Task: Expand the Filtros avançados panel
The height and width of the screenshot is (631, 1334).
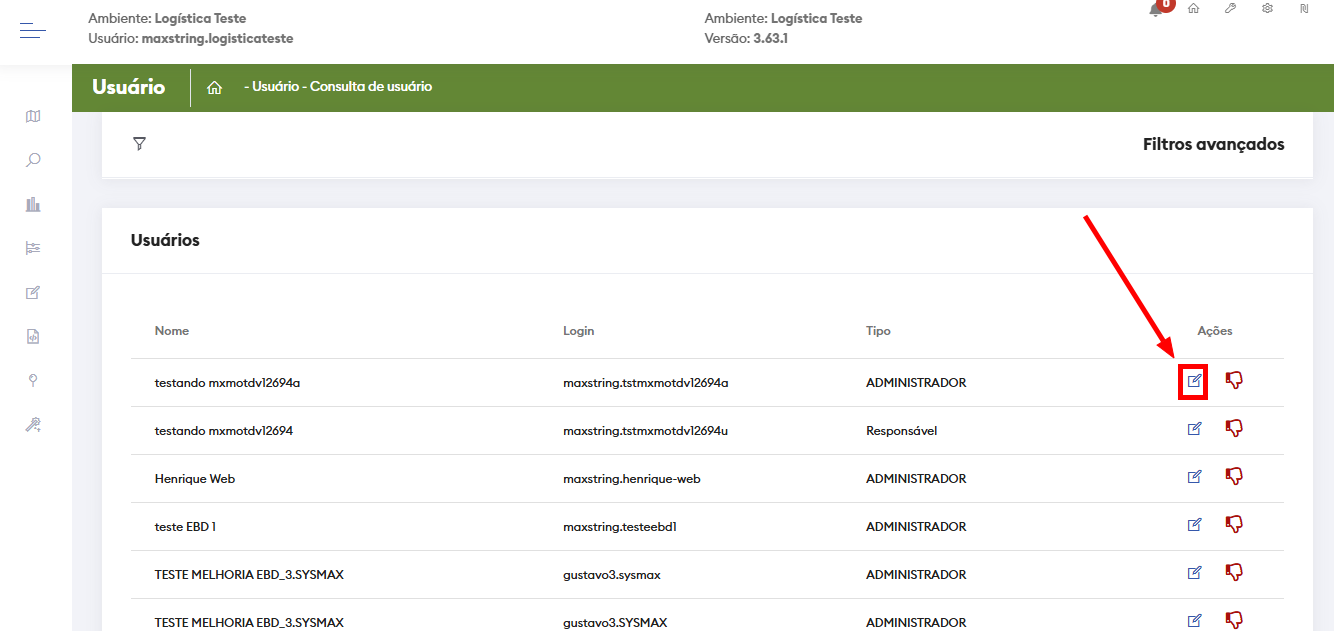Action: (x=1213, y=144)
